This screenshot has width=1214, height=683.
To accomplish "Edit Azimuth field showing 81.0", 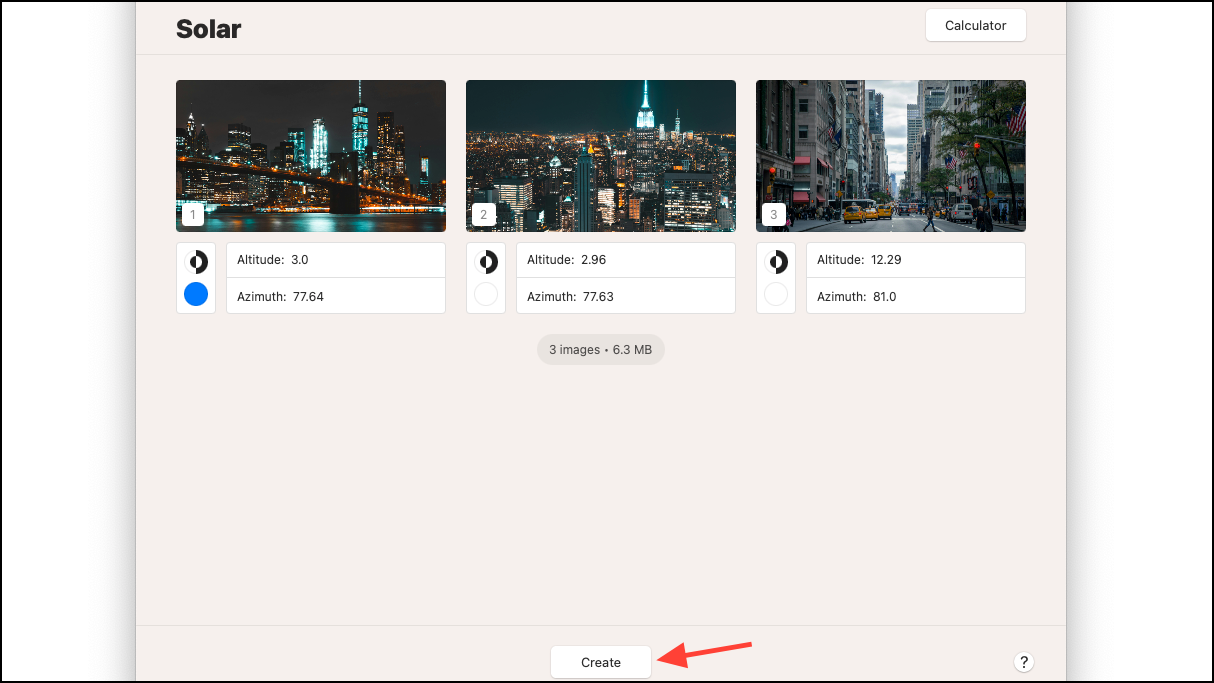I will 916,296.
